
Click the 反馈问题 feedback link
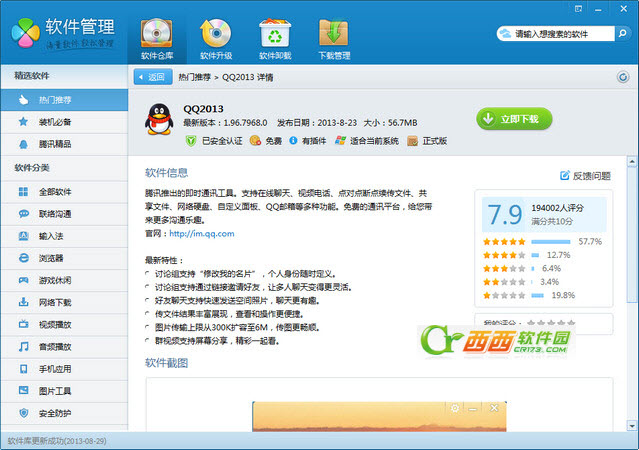[x=586, y=176]
